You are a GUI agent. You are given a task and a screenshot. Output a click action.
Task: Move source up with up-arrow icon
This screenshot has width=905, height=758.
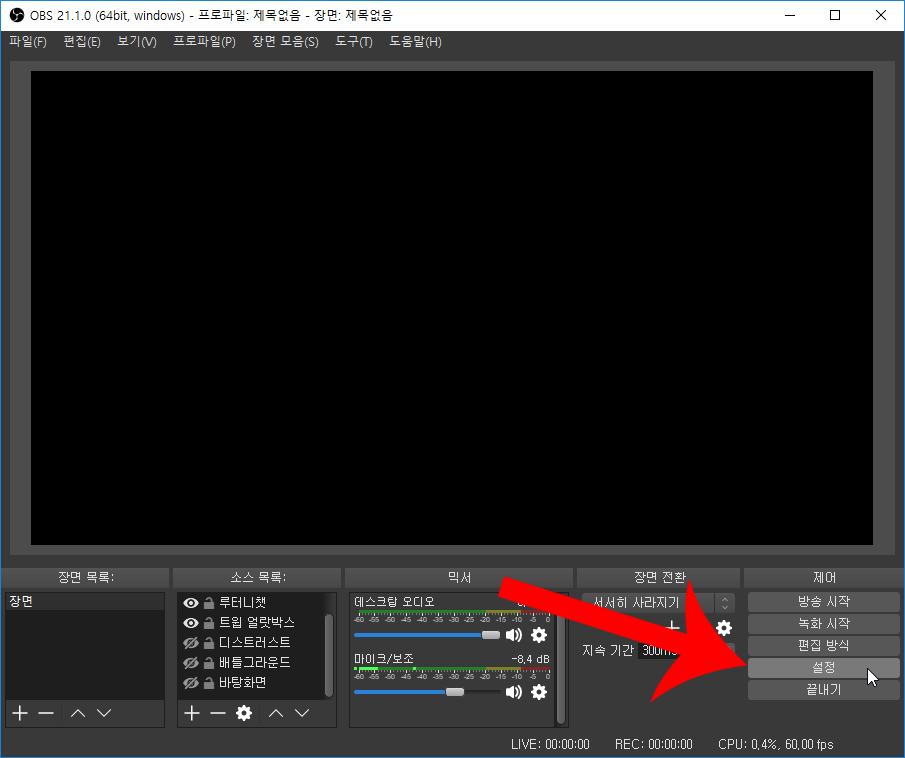[x=277, y=713]
